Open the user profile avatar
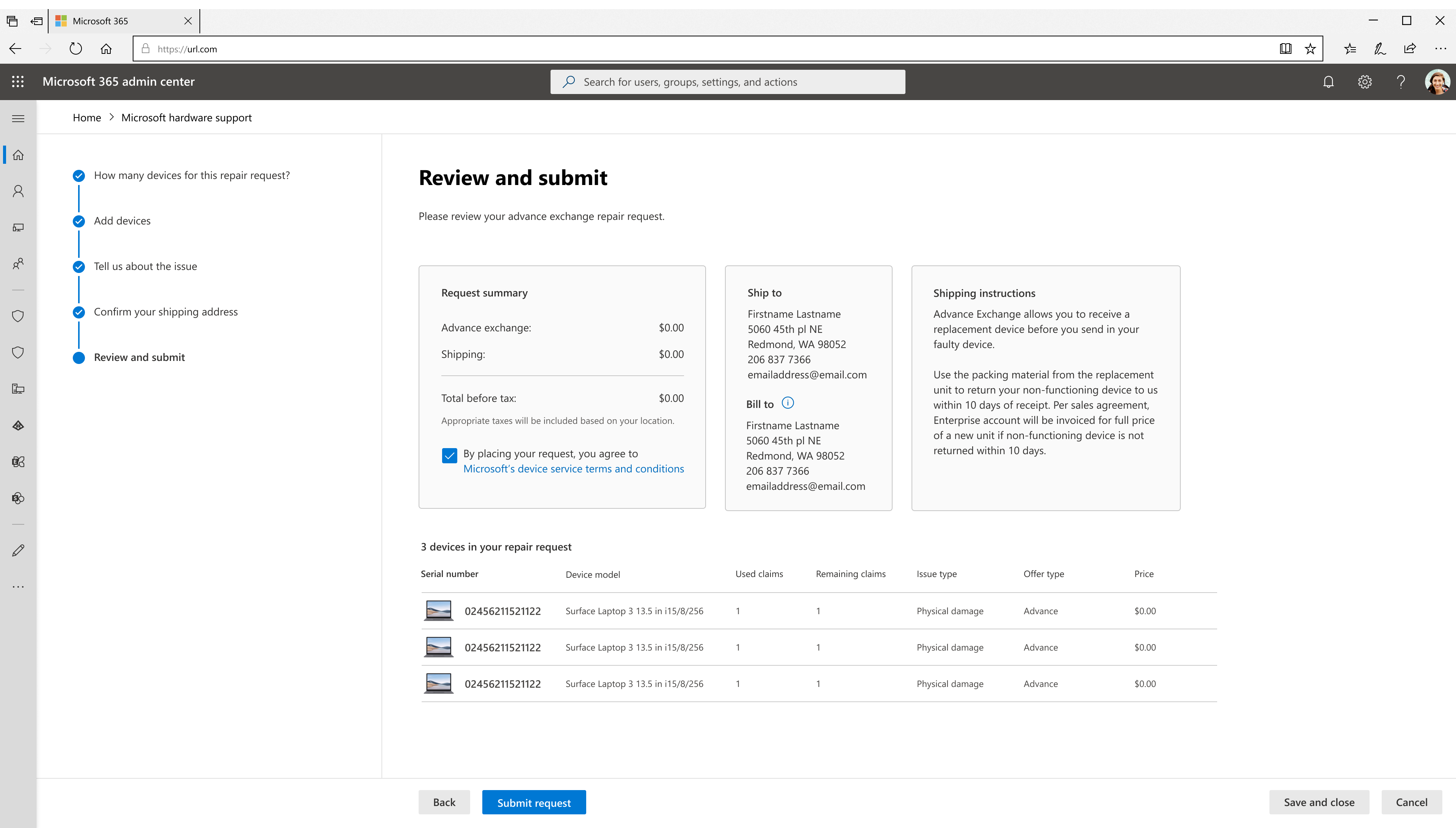The height and width of the screenshot is (828, 1456). coord(1437,82)
